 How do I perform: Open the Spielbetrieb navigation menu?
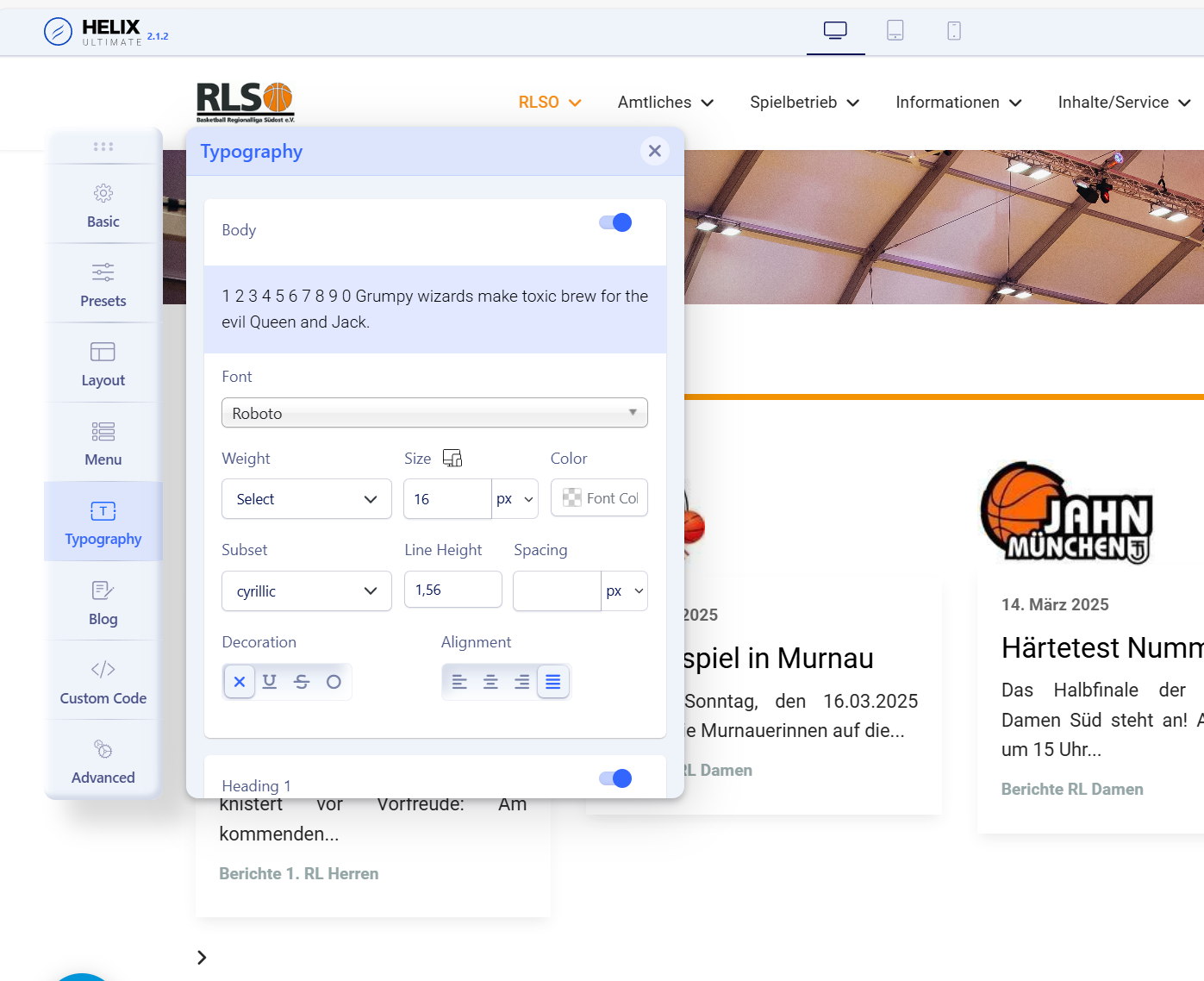coord(804,103)
